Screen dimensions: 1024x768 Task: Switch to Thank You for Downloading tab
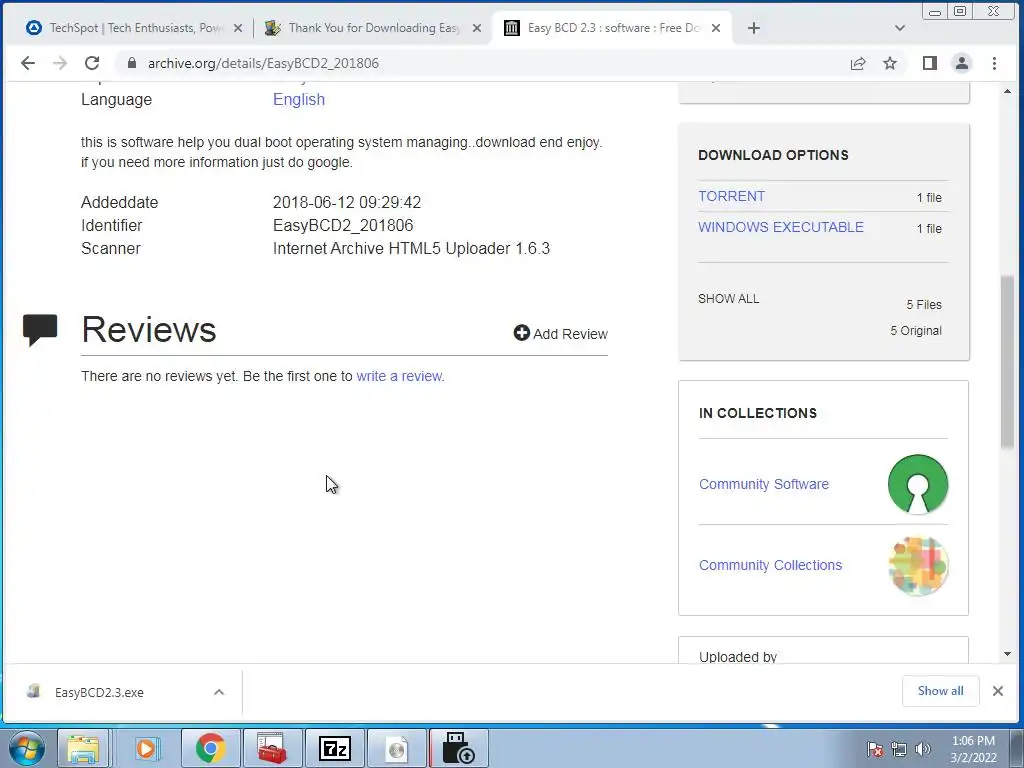click(374, 28)
